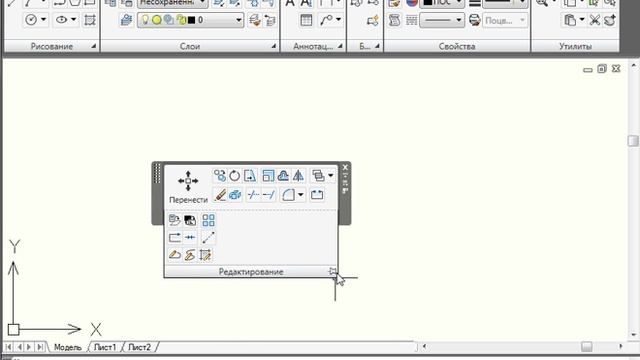Screen dimensions: 640x360
Task: Select the Align tool with diagonal line
Action: 208,238
